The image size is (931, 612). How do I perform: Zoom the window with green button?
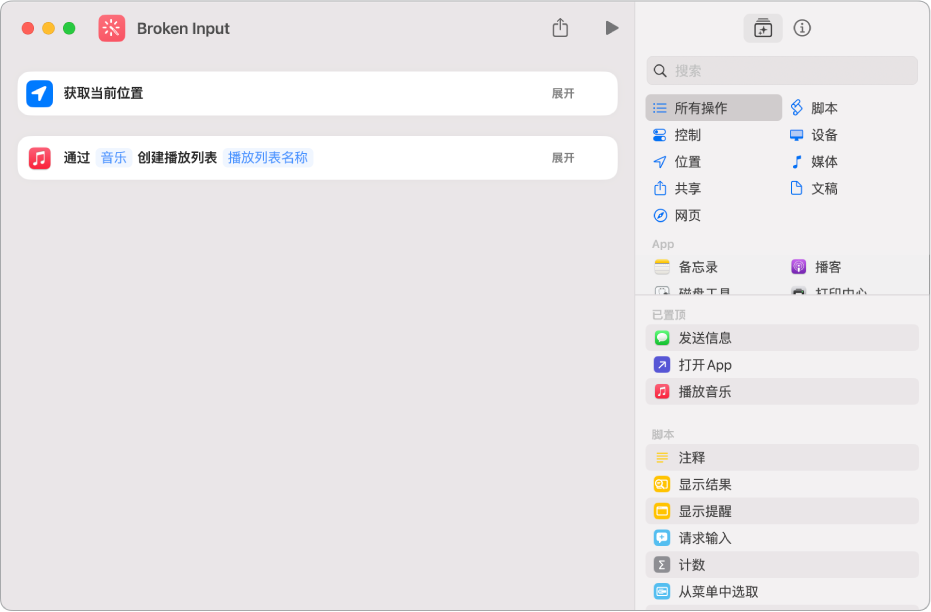[69, 28]
